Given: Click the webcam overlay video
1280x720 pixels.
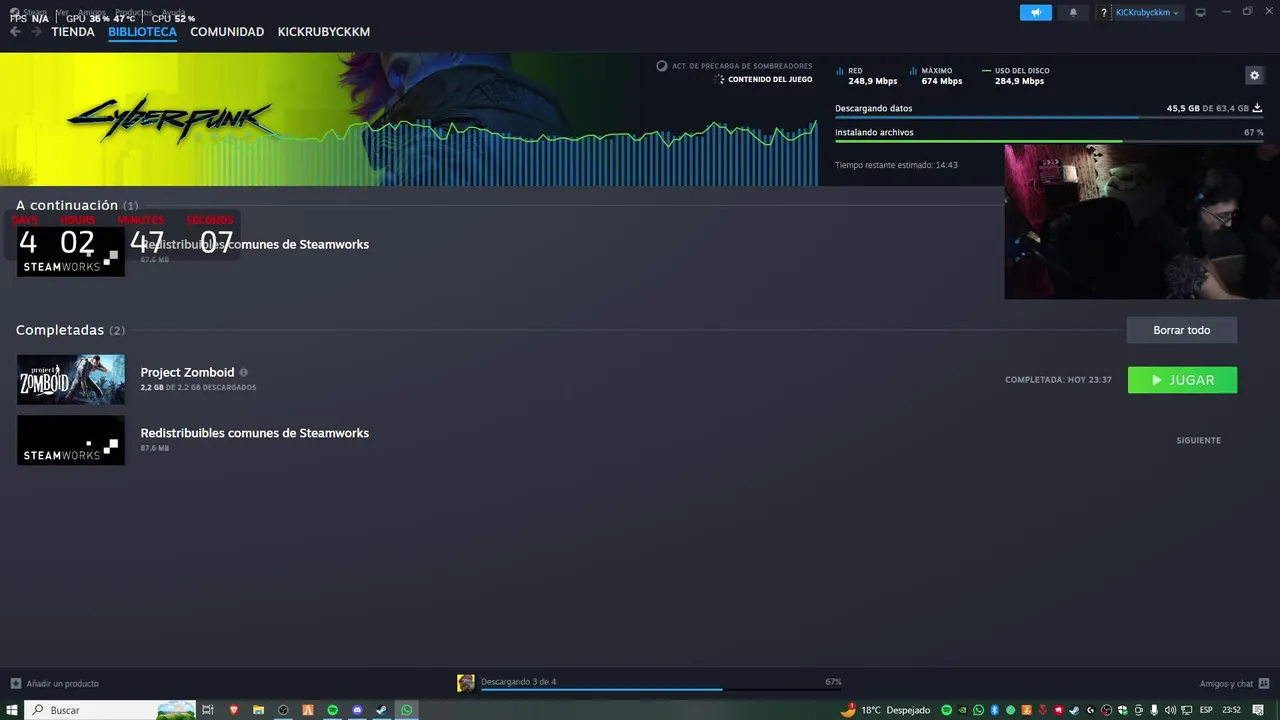Looking at the screenshot, I should click(x=1142, y=221).
